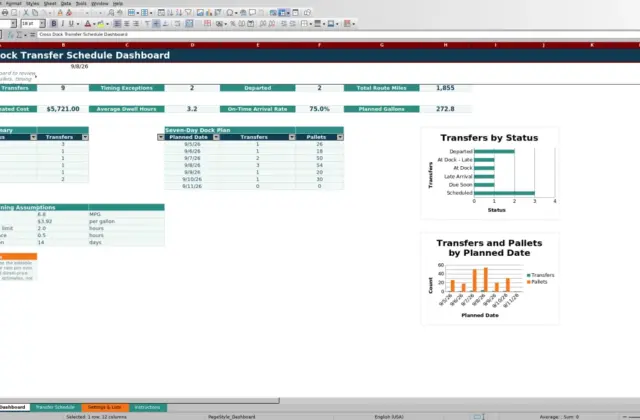Toggle Align Top
The width and height of the screenshot is (640, 420).
[x=147, y=24]
